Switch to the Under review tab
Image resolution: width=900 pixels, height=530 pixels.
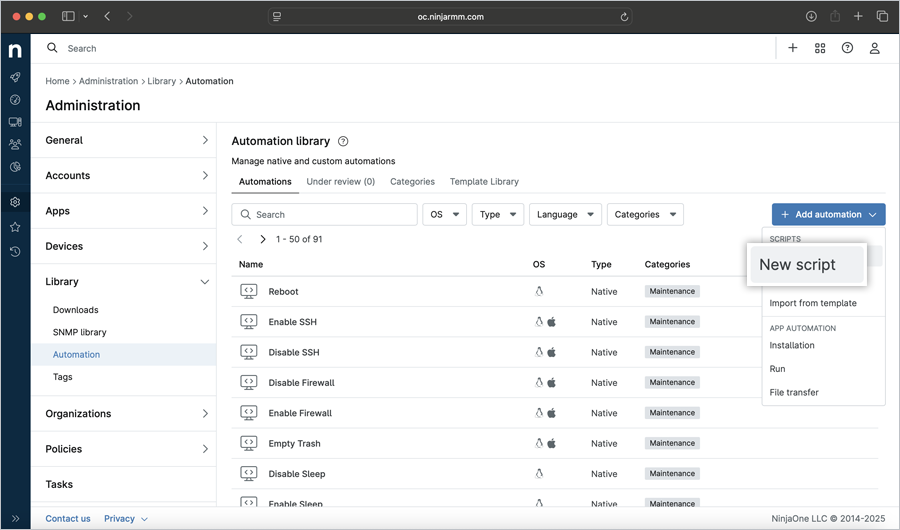340,182
